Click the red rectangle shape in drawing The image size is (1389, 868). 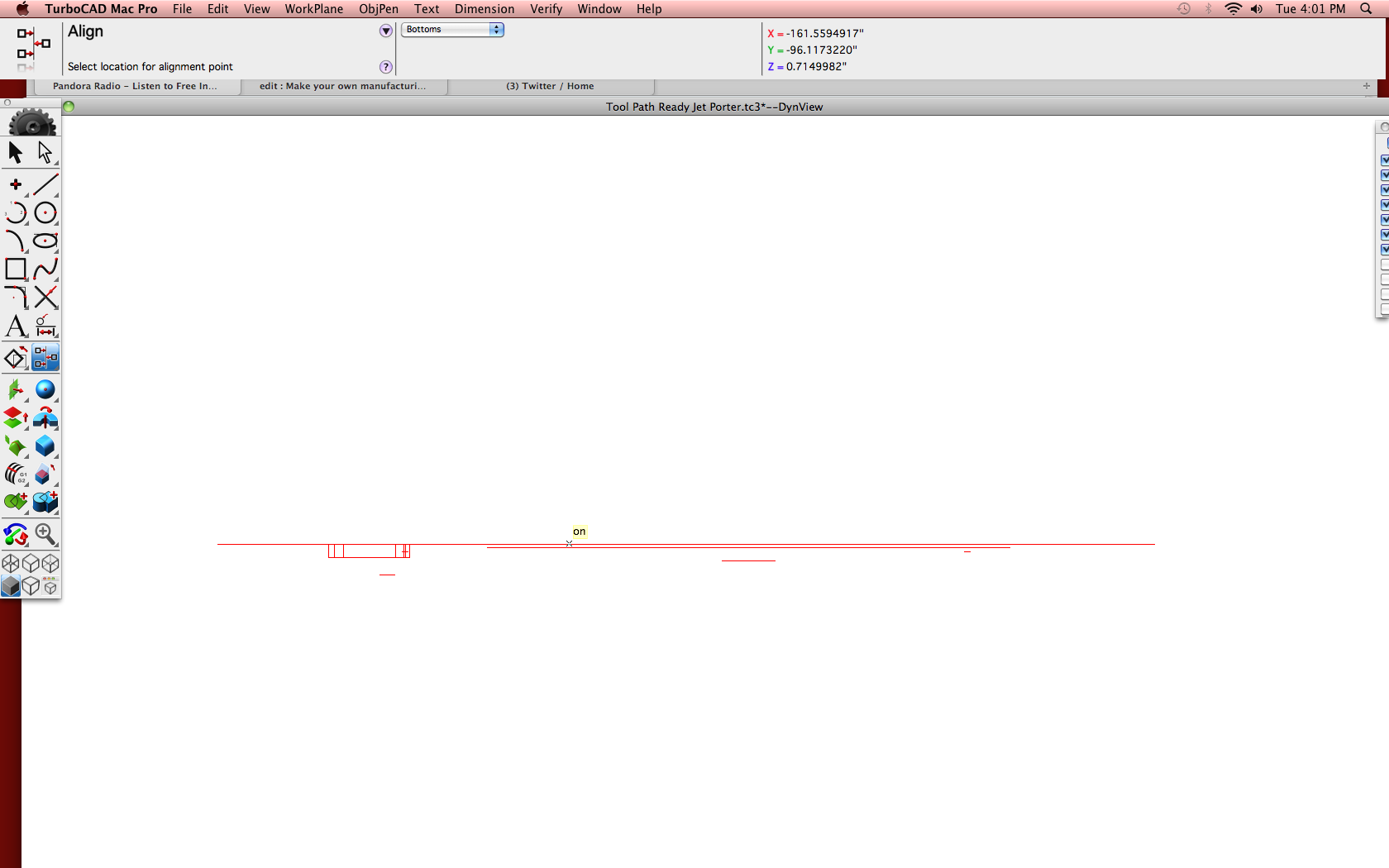[x=369, y=551]
